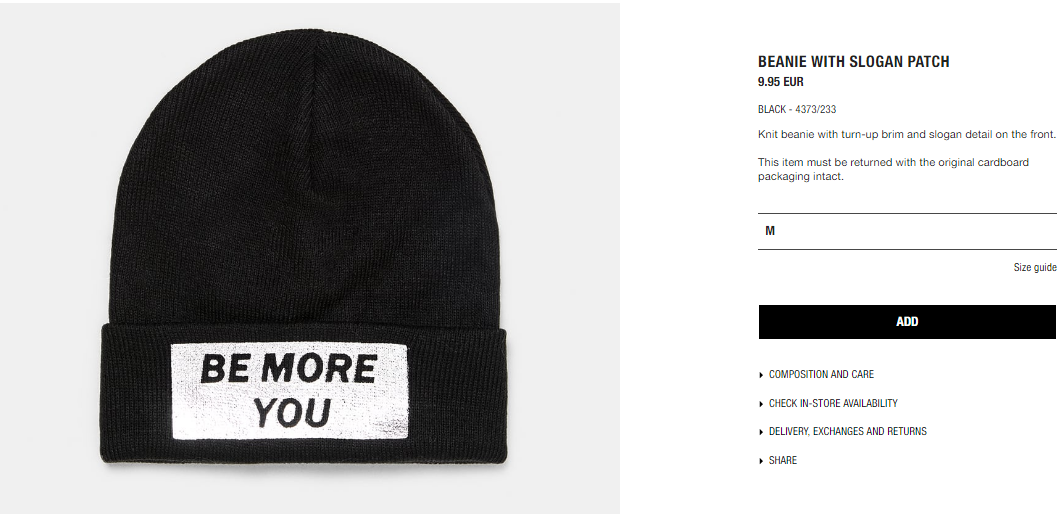The image size is (1059, 514).
Task: Click the black ADD button
Action: pos(907,322)
